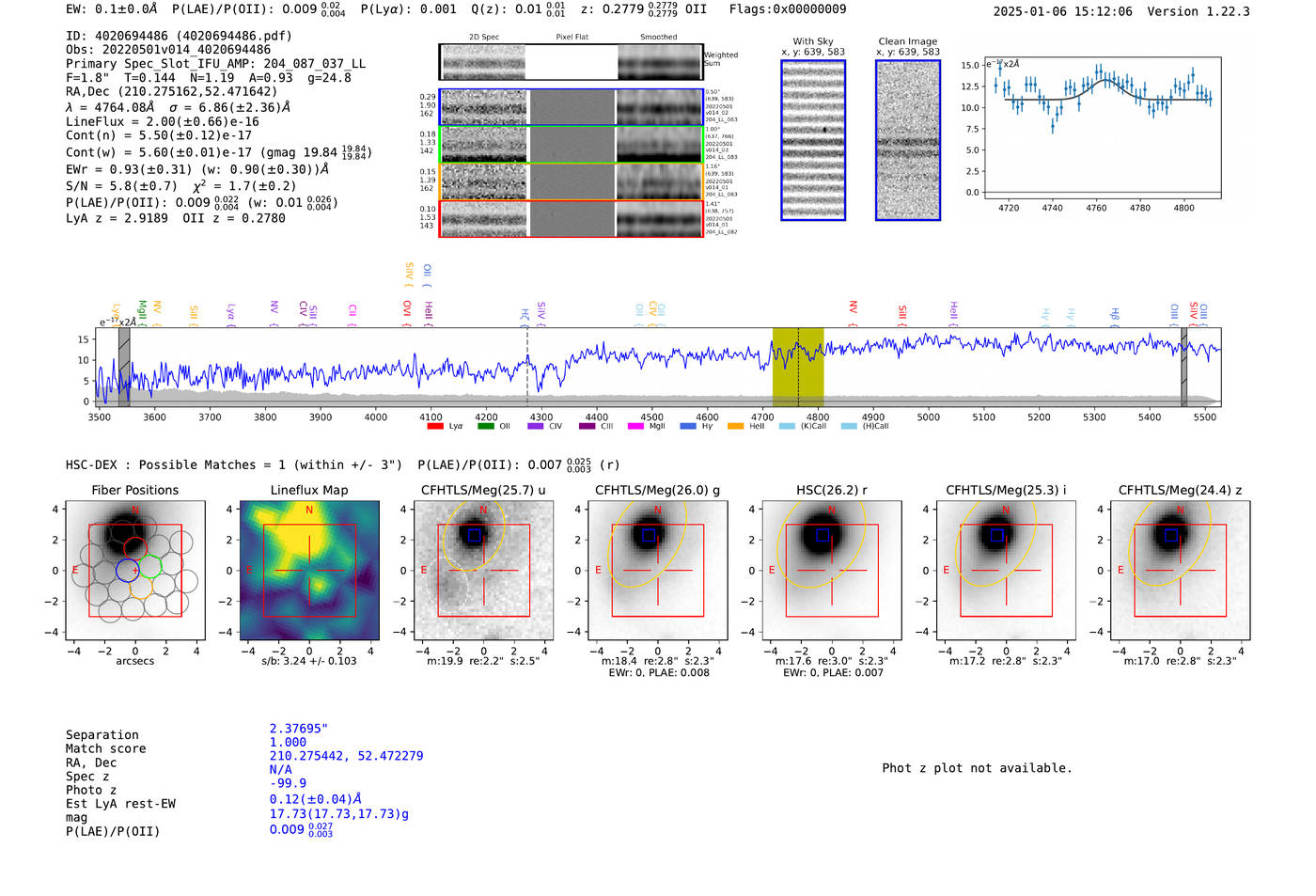Click the blue Hγ legend swatch
Screen dimensions: 1316x896
pyautogui.click(x=688, y=426)
